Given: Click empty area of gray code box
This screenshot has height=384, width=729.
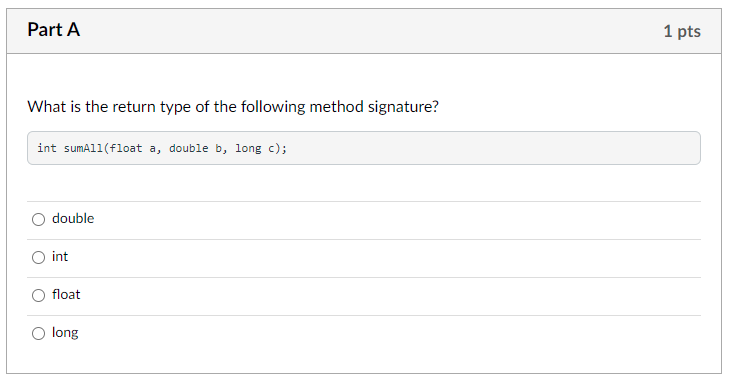Looking at the screenshot, I should [x=493, y=148].
